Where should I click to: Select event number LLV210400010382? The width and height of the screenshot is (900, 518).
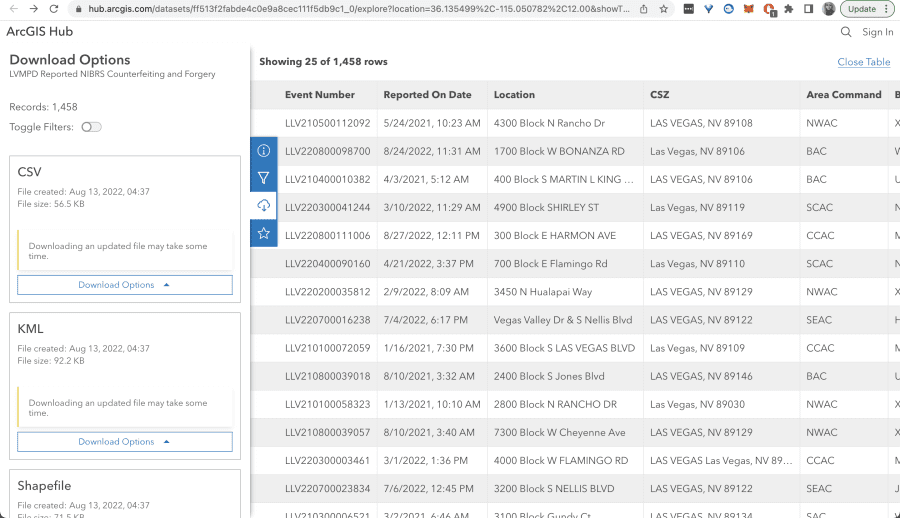327,179
